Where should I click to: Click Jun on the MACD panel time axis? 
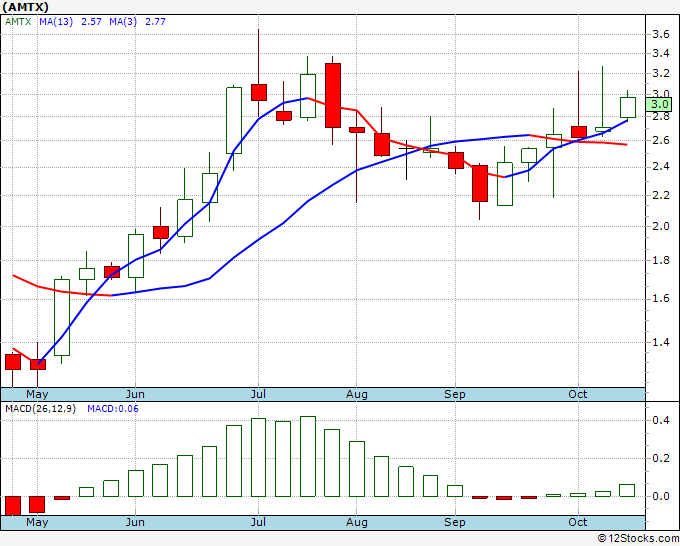135,523
